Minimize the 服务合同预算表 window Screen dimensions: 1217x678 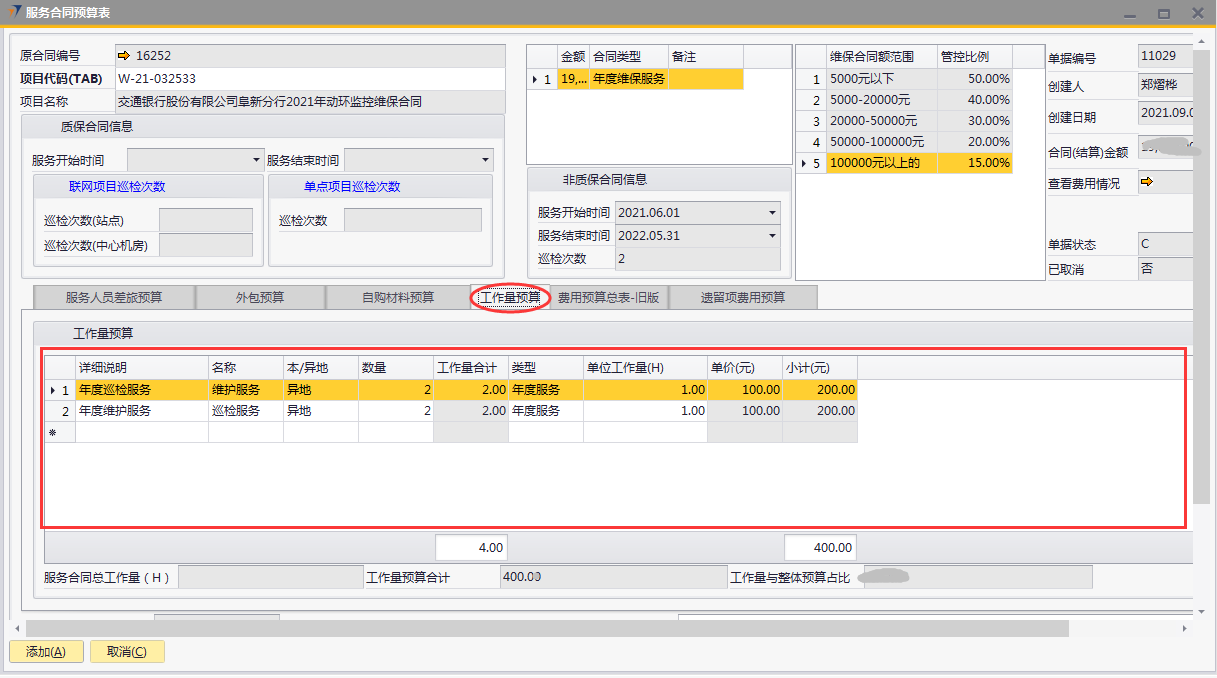[x=1129, y=14]
